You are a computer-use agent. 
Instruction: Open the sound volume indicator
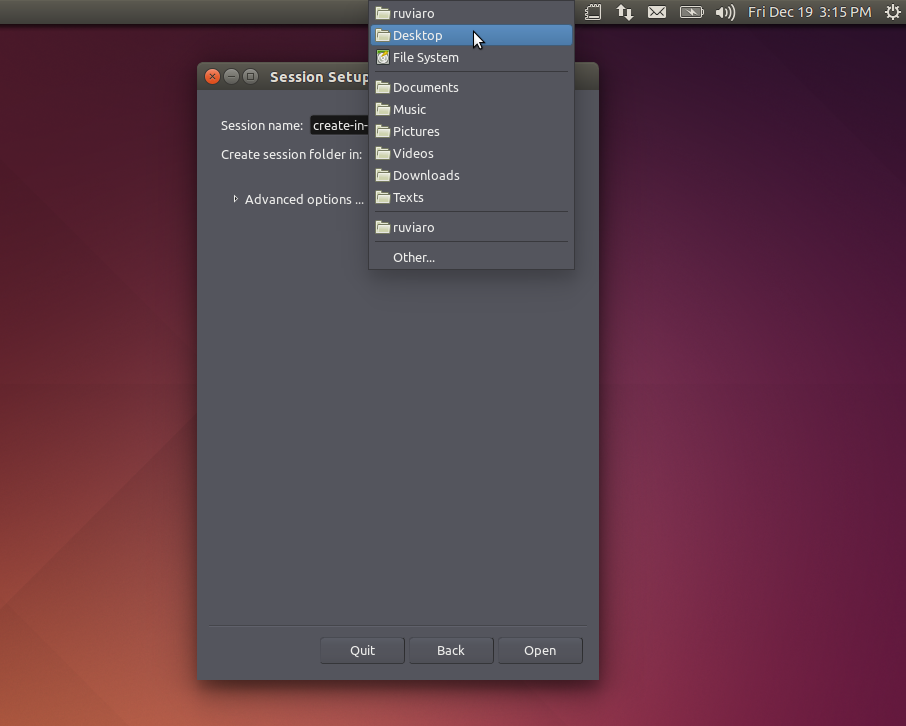pos(725,12)
